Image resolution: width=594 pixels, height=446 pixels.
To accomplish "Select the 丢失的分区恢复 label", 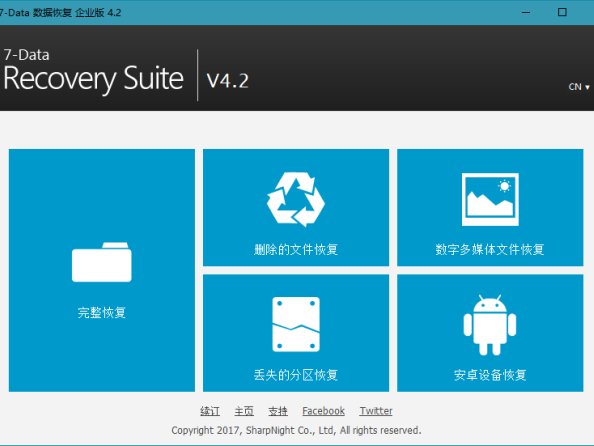I will coord(296,375).
